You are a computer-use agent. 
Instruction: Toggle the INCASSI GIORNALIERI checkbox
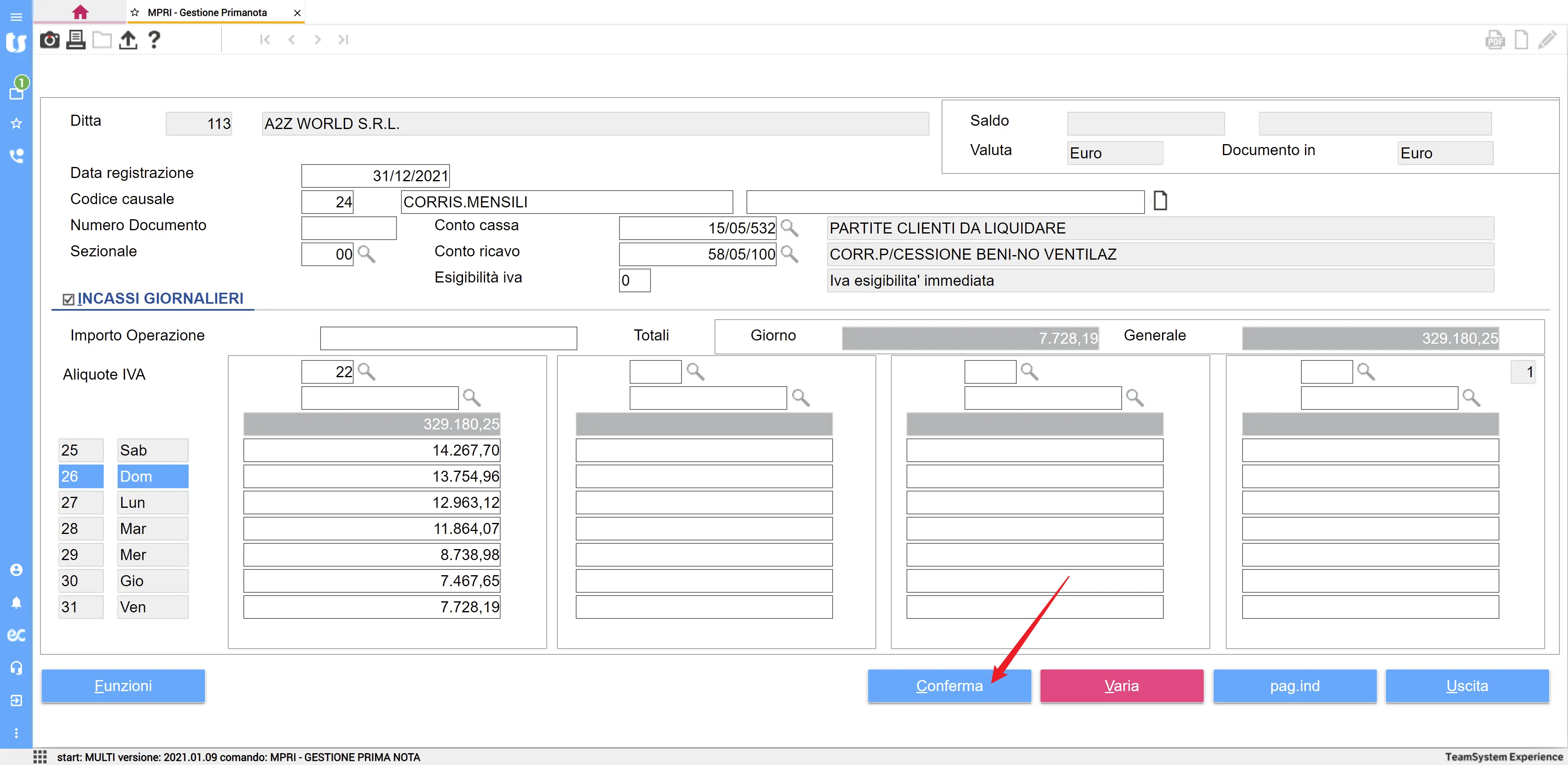point(68,299)
